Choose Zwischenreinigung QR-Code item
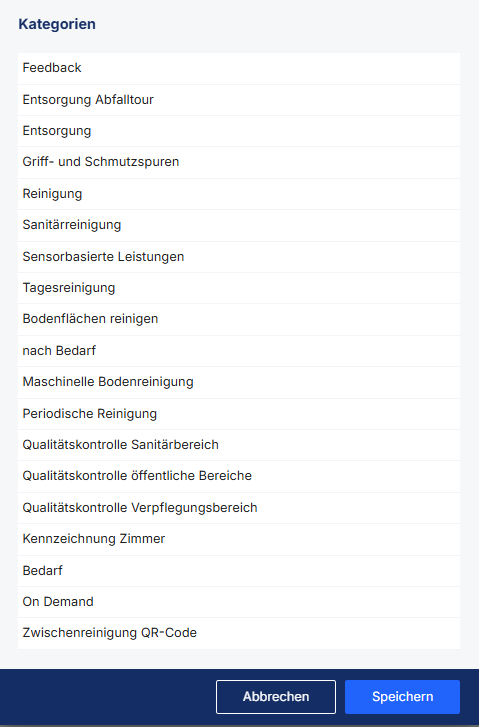479x727 pixels. [x=239, y=633]
